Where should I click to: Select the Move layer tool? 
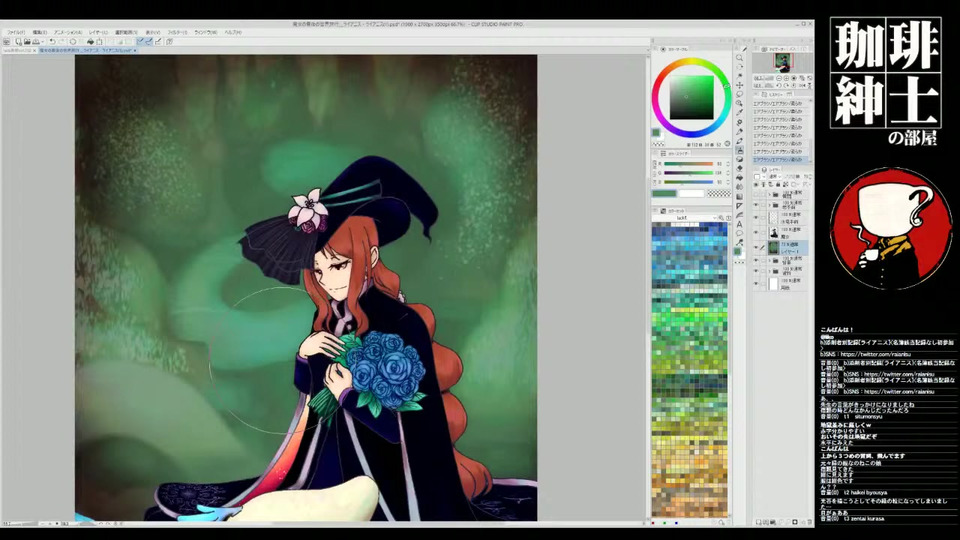[740, 85]
